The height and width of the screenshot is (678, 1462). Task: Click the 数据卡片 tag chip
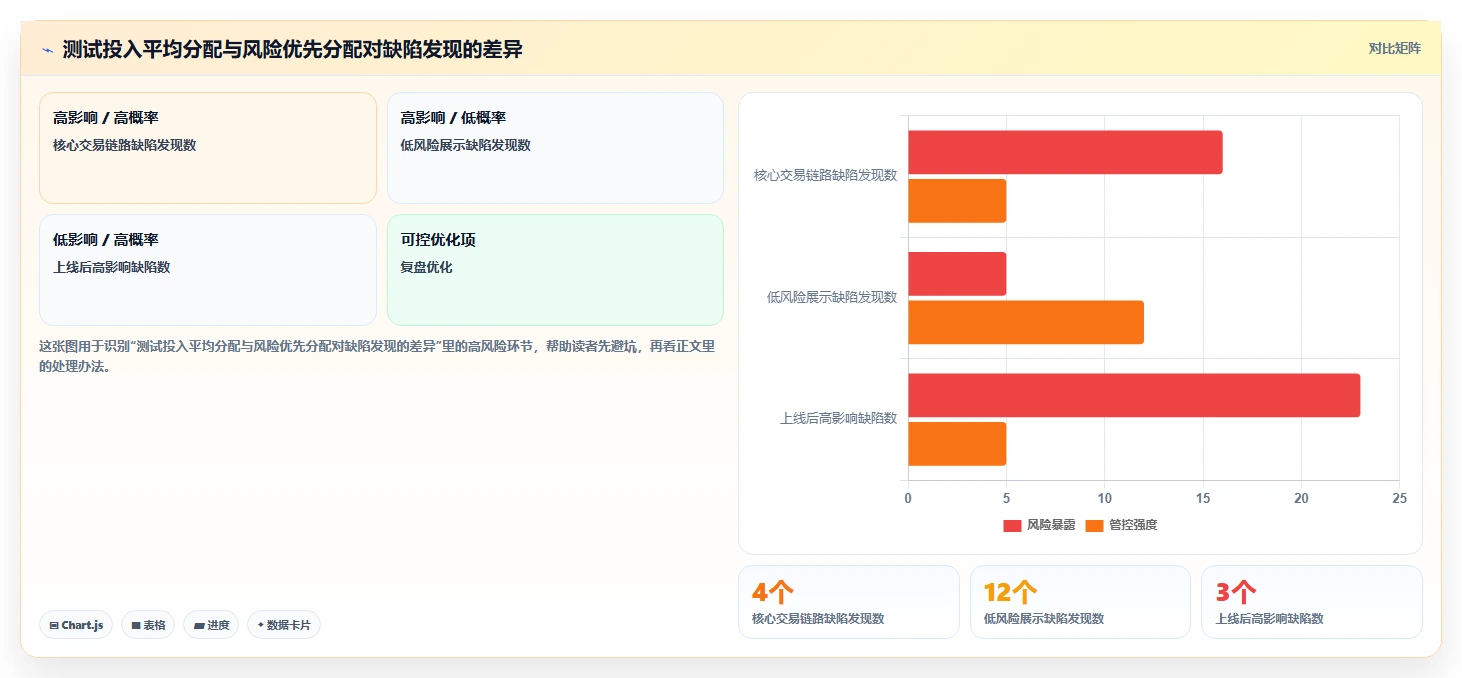[x=284, y=625]
